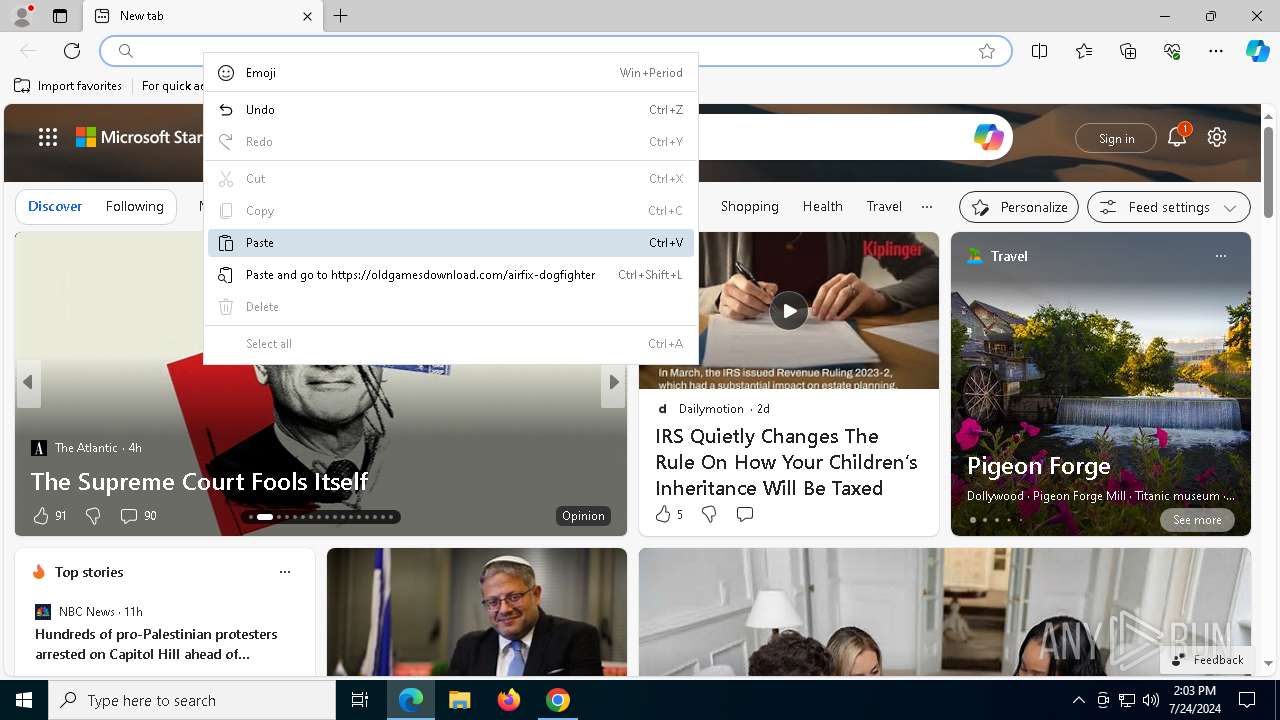
Task: Open Collections icon in toolbar
Action: pyautogui.click(x=1128, y=51)
